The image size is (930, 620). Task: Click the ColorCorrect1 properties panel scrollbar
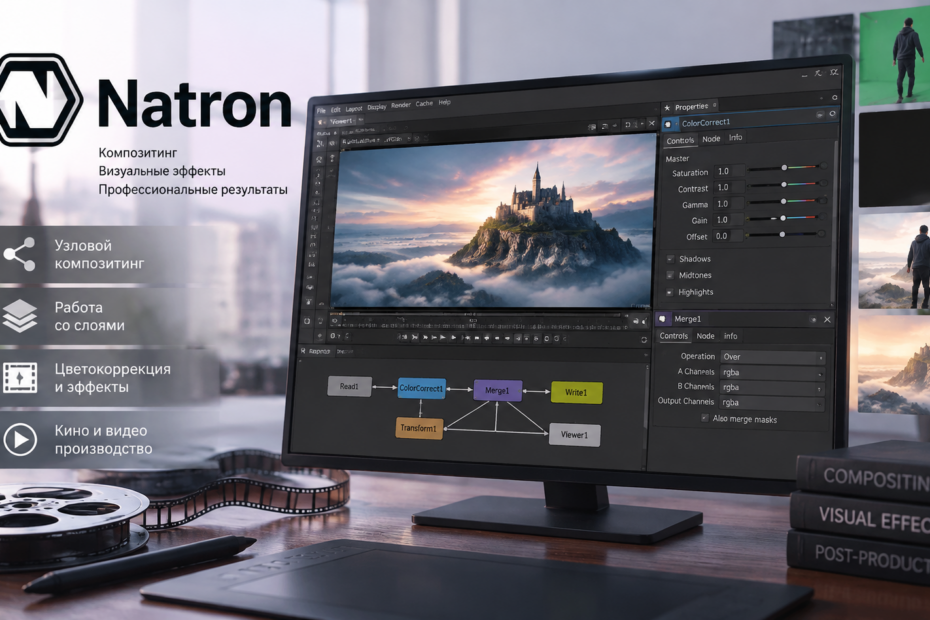[x=835, y=220]
